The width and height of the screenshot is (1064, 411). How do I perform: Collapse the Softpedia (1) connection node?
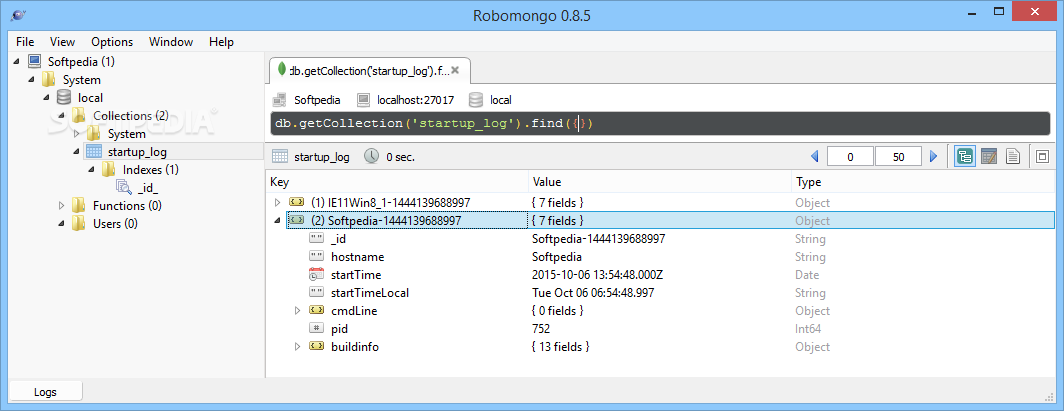(16, 62)
